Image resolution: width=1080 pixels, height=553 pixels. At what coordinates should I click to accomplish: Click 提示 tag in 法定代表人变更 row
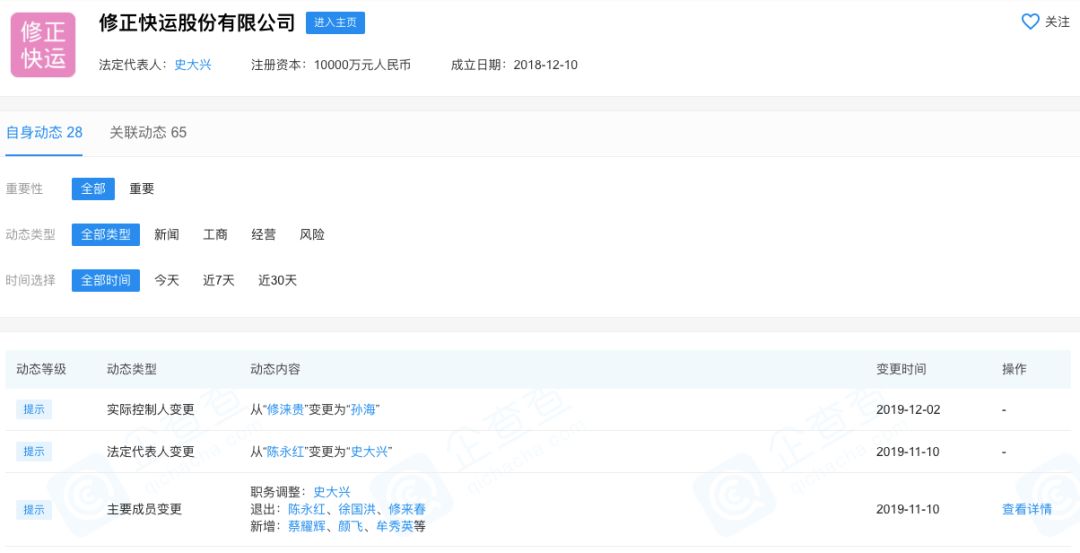[34, 452]
